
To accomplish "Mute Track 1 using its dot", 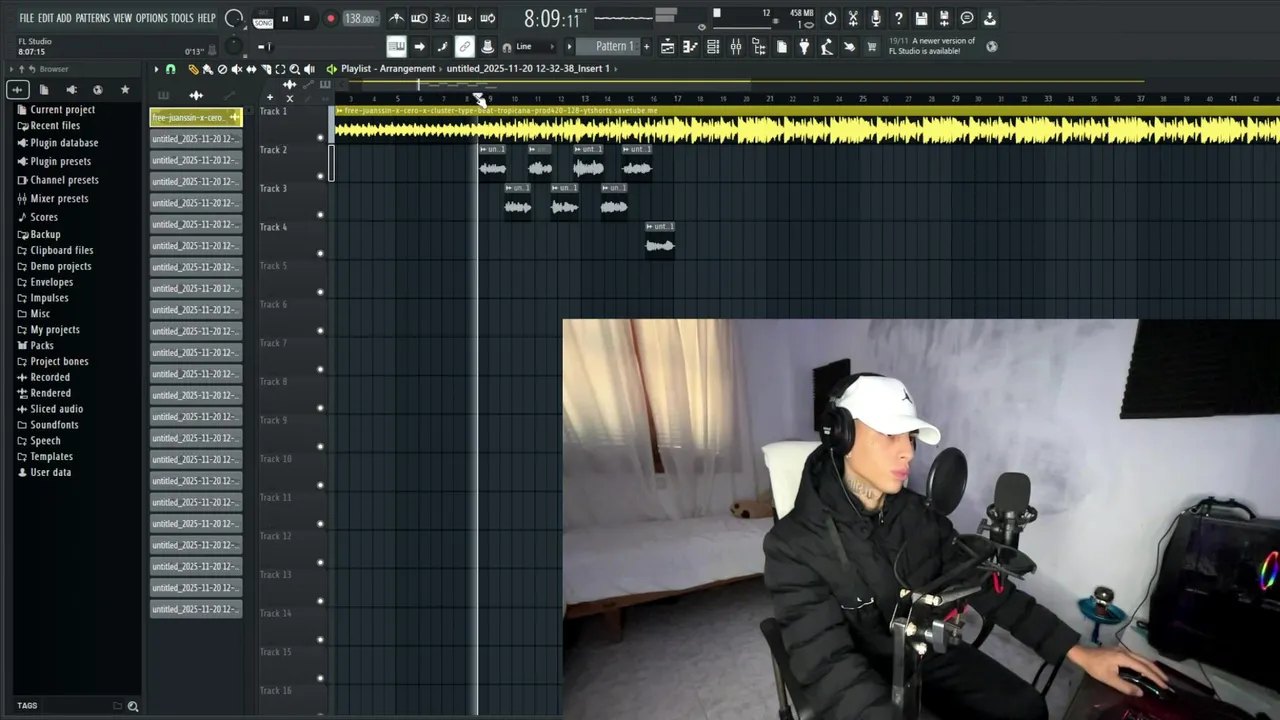I will pyautogui.click(x=321, y=137).
